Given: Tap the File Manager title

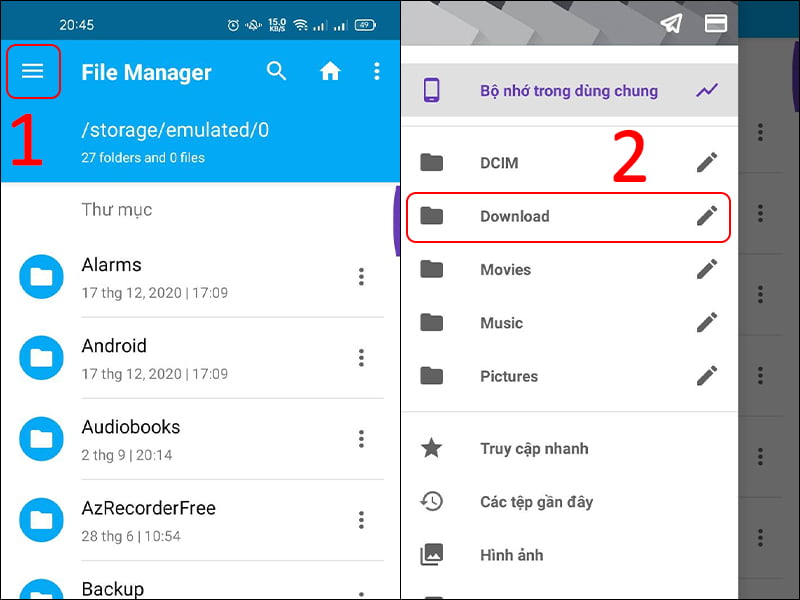Looking at the screenshot, I should (x=146, y=72).
